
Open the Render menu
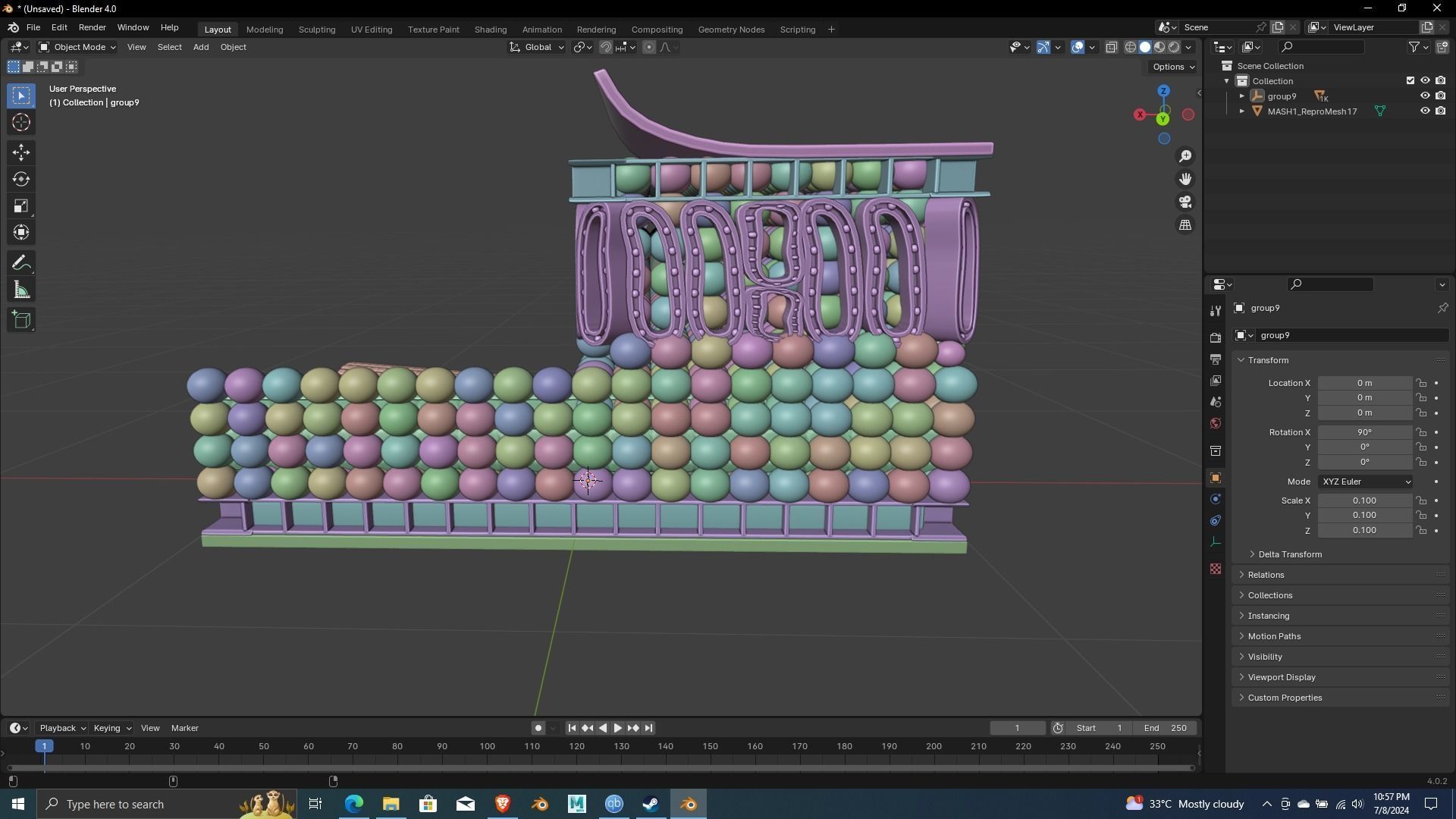(92, 27)
